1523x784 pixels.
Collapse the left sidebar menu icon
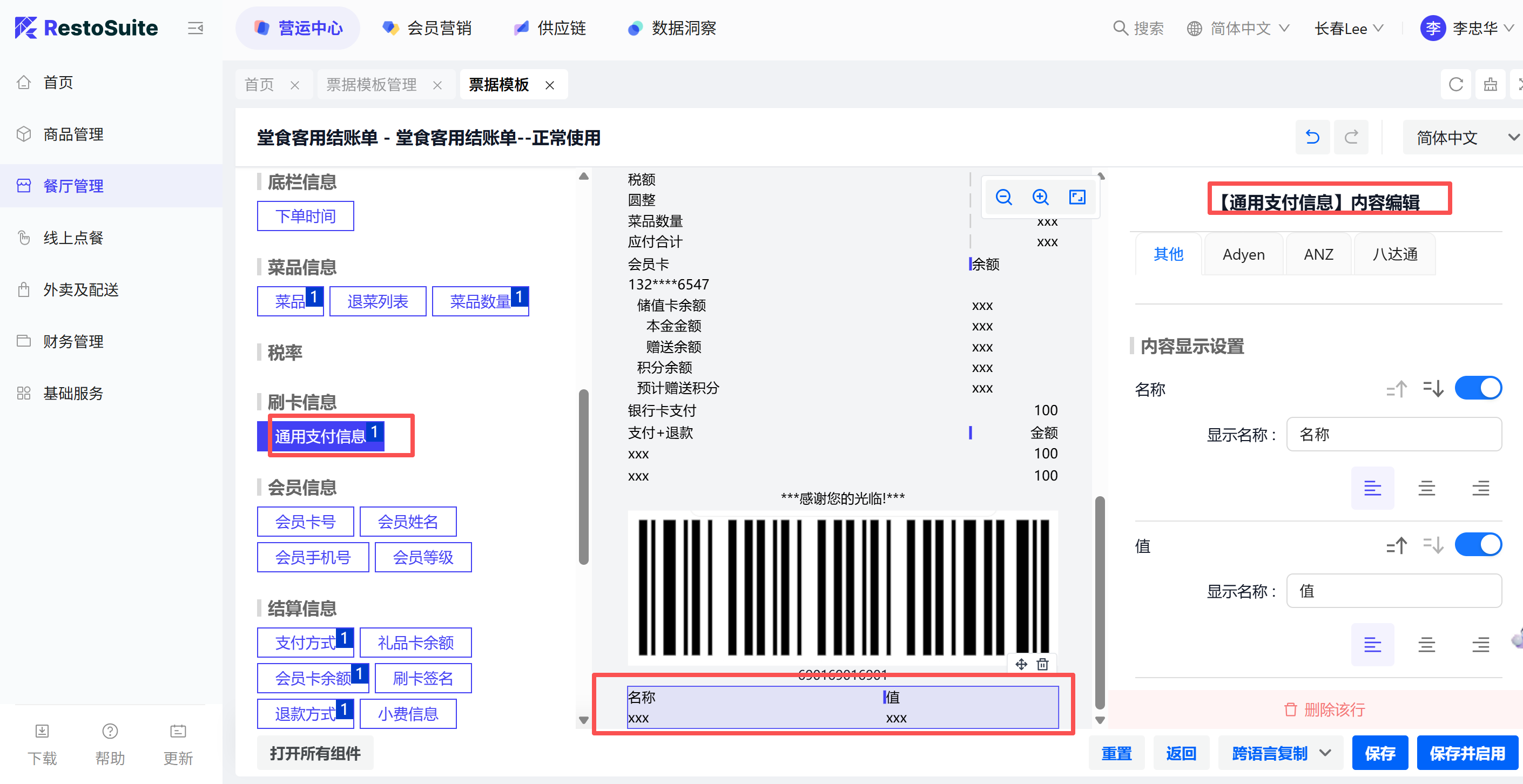click(x=195, y=28)
